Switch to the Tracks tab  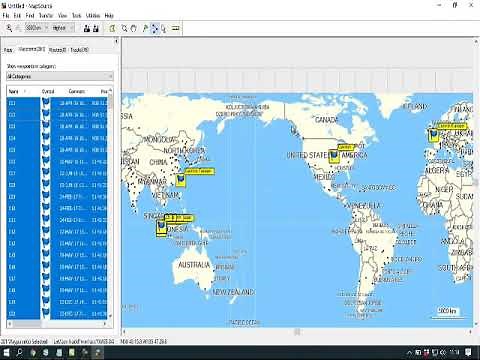click(x=80, y=50)
